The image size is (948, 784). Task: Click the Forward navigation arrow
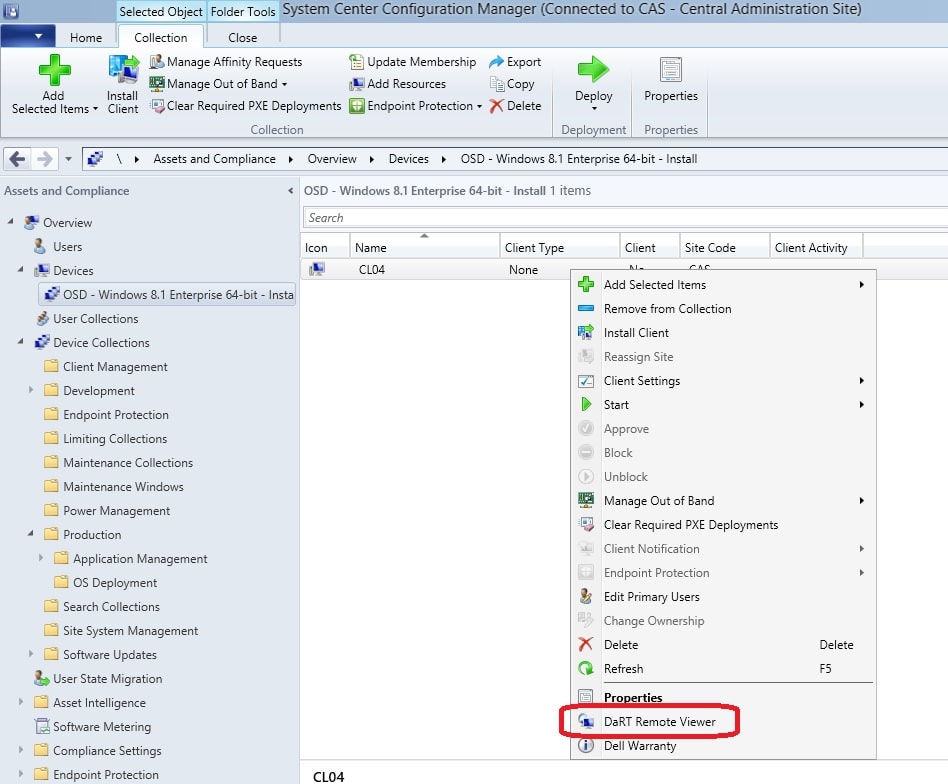point(45,159)
